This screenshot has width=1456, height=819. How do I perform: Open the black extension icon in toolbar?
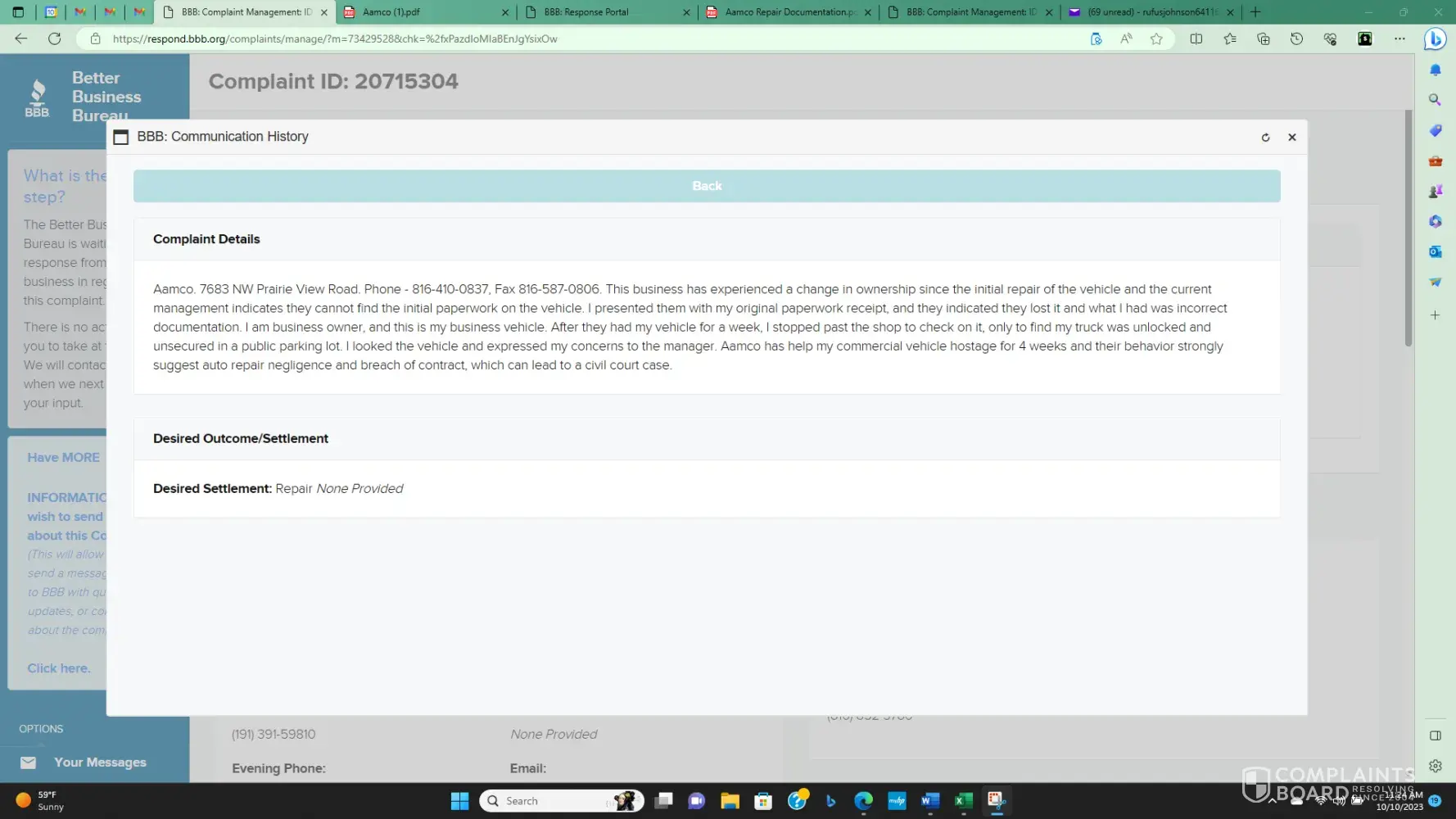1365,38
